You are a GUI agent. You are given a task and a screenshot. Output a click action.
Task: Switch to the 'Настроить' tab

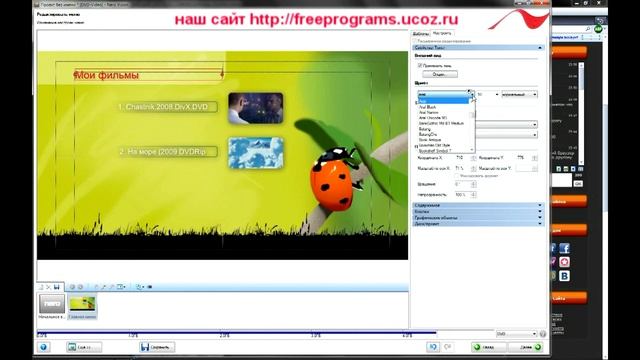click(442, 33)
